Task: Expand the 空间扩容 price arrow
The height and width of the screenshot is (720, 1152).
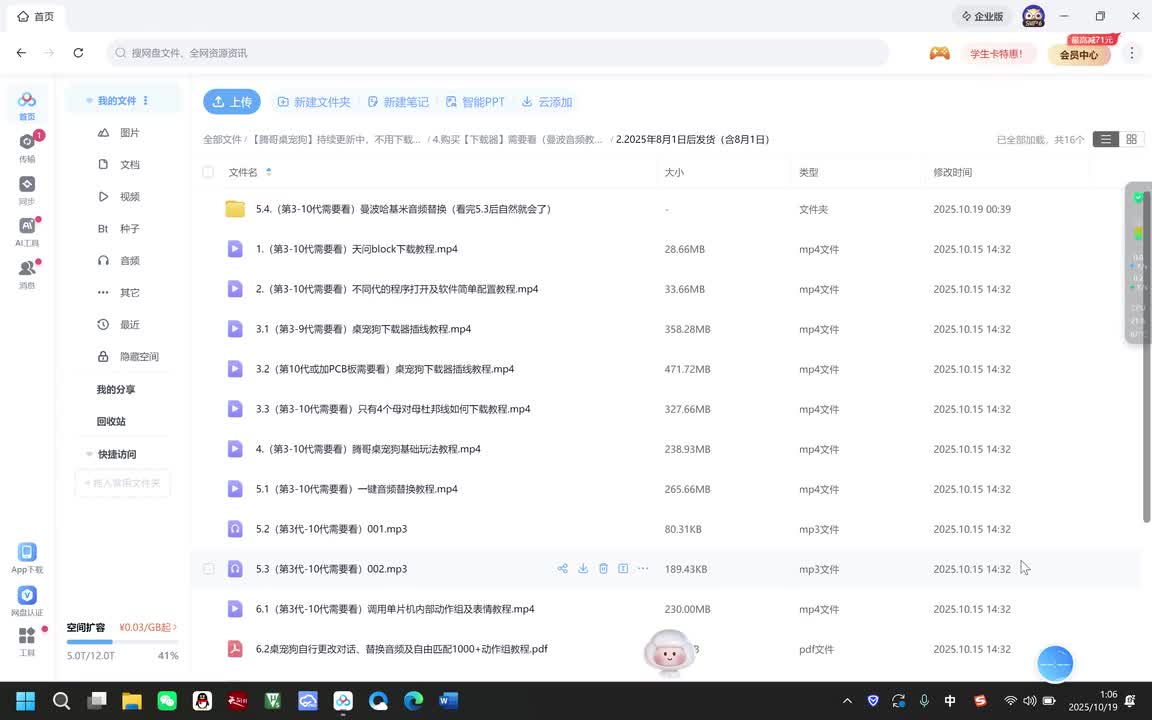Action: coord(175,627)
